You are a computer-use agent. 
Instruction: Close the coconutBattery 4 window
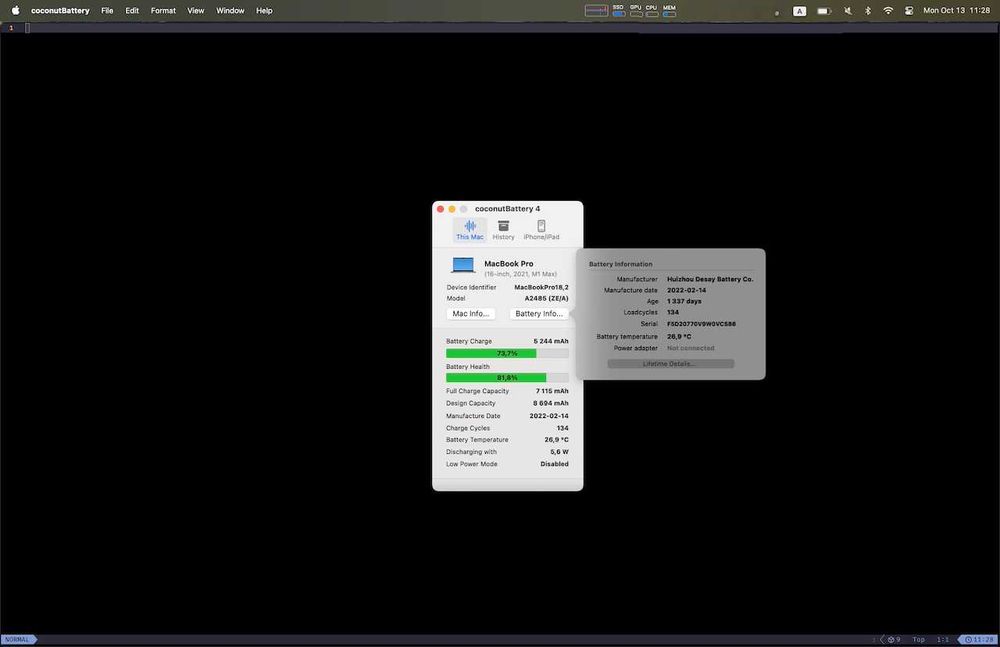point(440,209)
